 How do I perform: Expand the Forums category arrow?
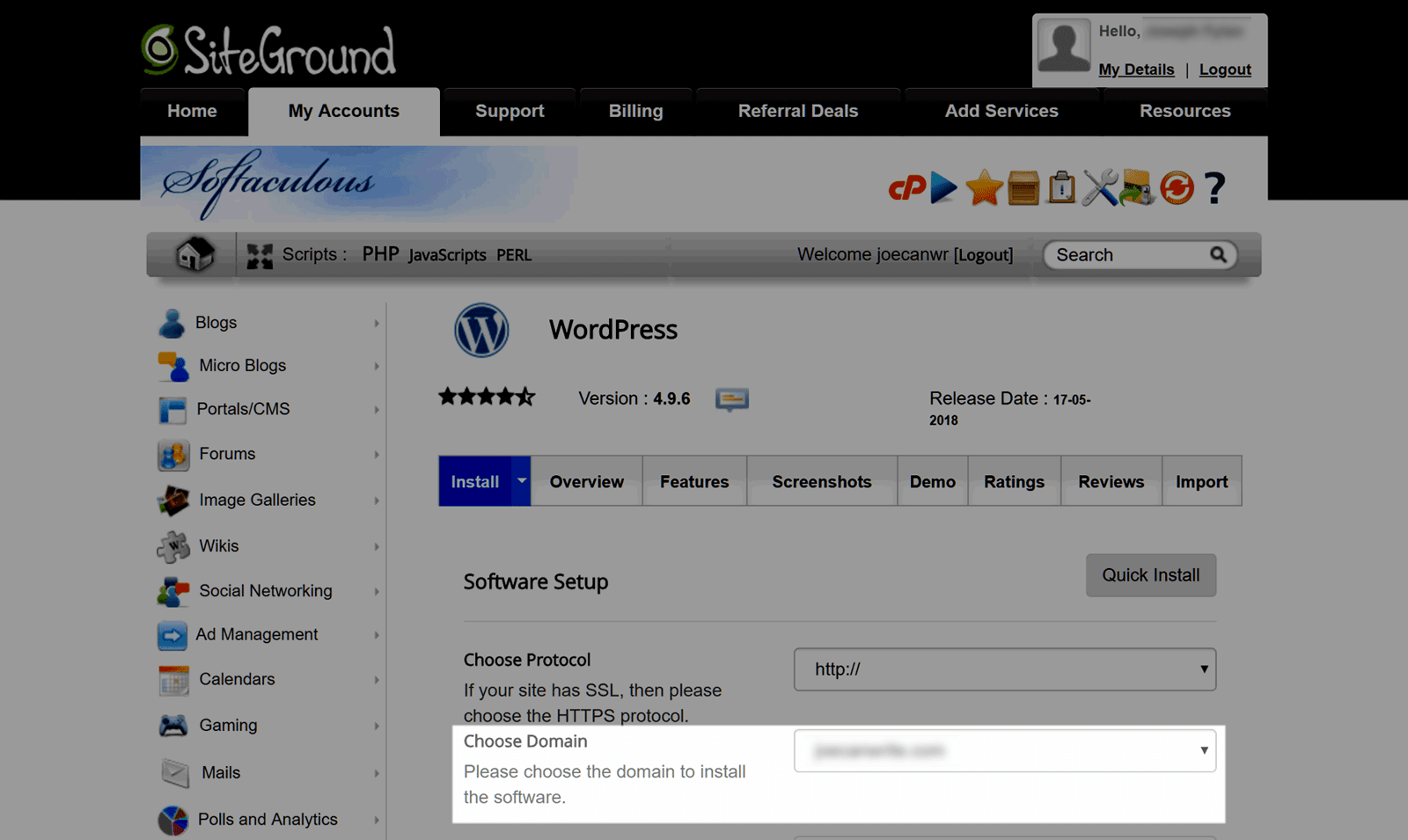(x=377, y=455)
